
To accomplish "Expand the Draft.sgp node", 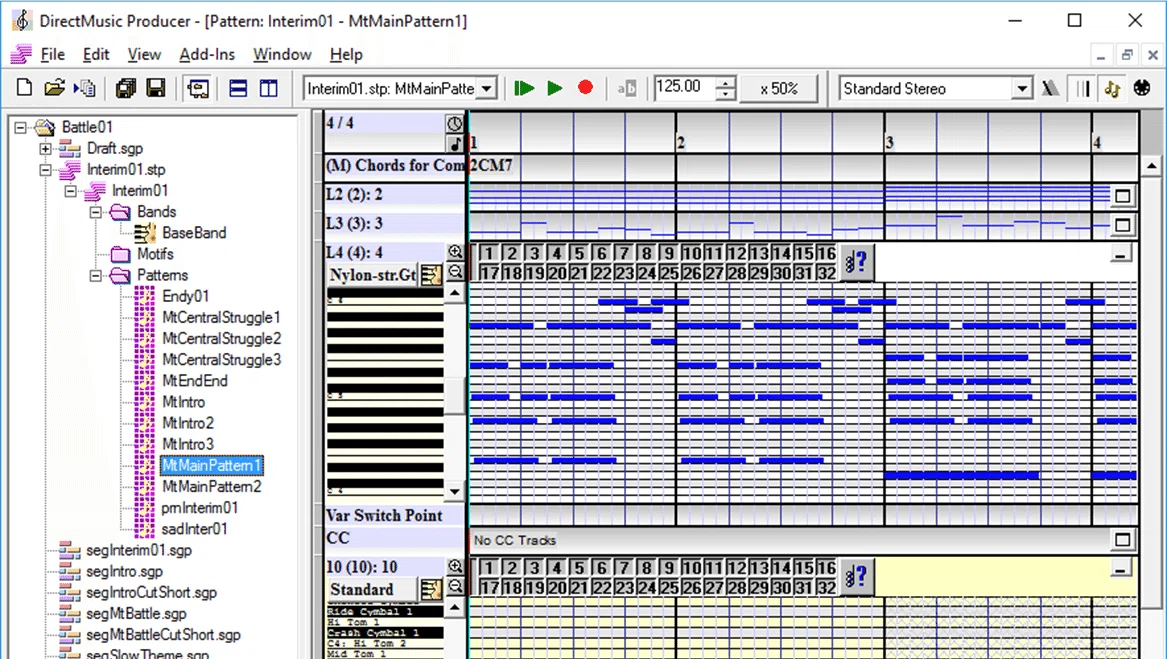I will point(45,148).
